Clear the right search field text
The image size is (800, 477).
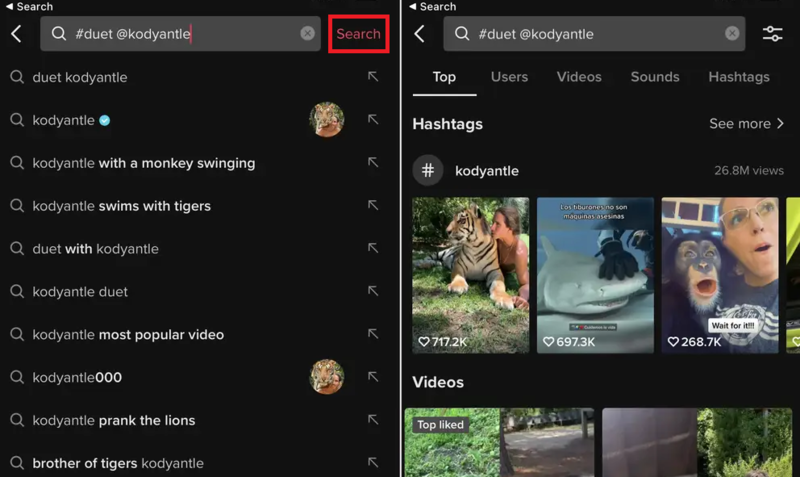click(732, 34)
